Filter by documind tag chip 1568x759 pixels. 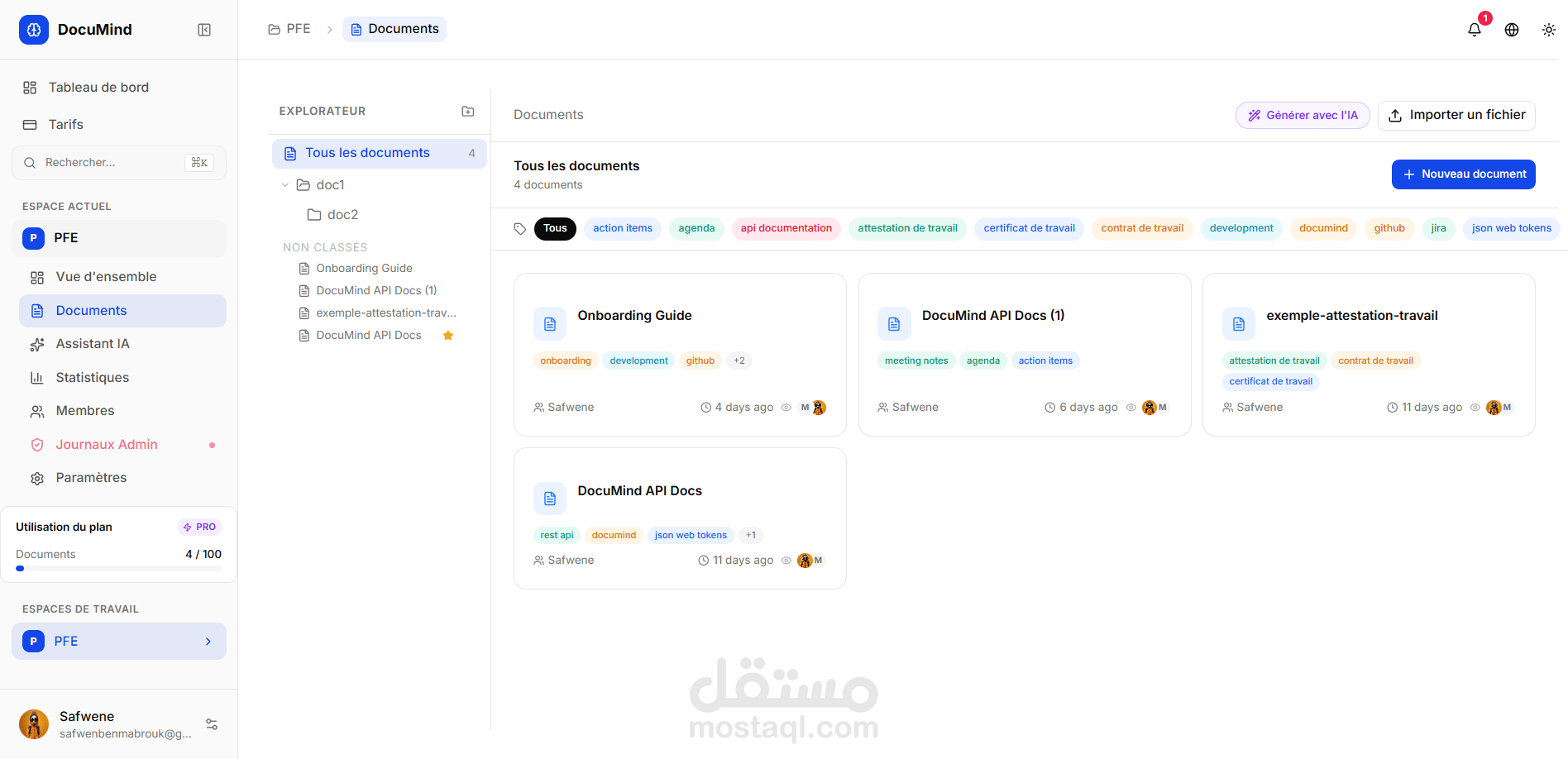1323,229
